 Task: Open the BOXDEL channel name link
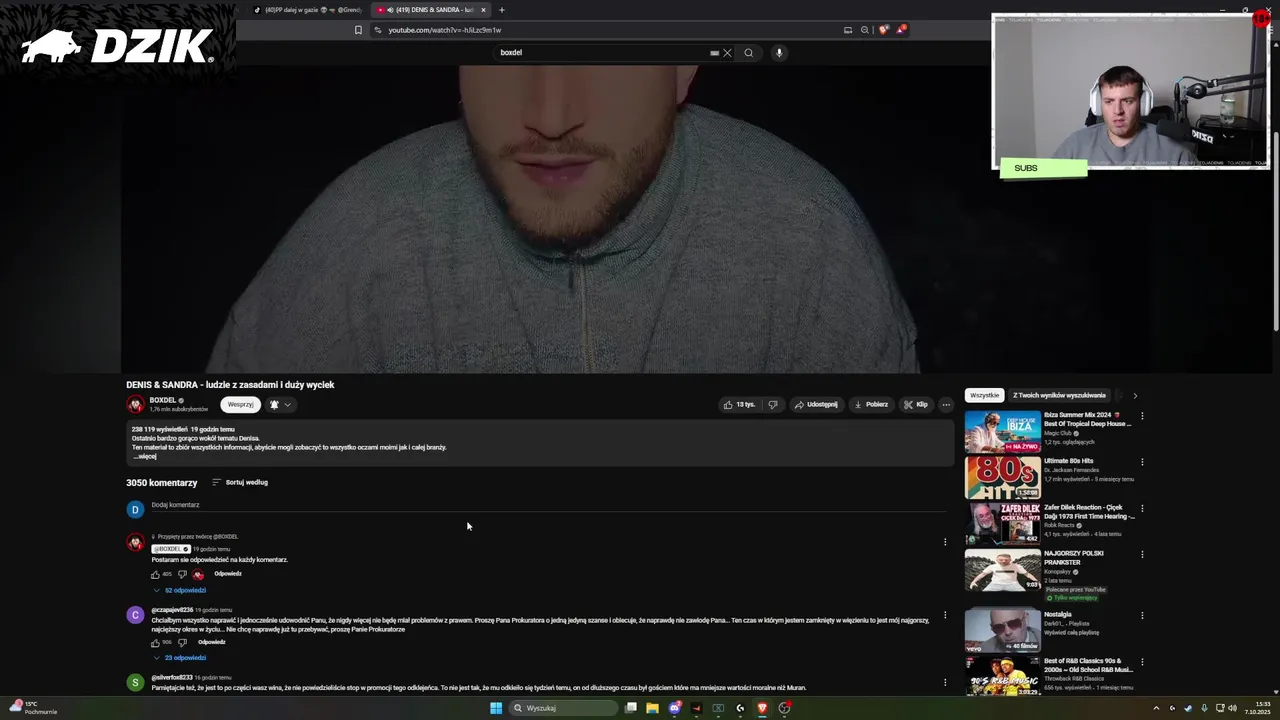click(162, 400)
